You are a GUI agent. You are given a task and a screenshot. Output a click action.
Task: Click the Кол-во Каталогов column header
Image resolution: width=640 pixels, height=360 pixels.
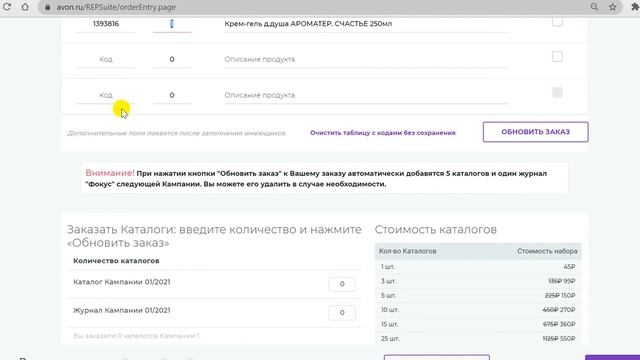(407, 251)
